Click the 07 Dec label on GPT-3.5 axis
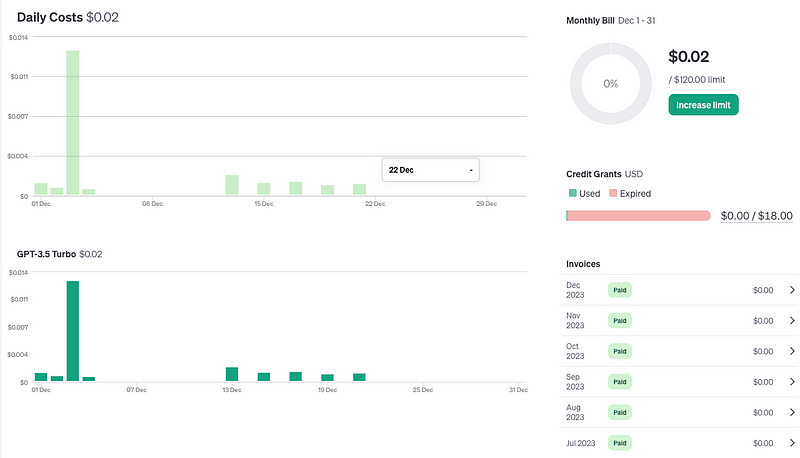 (137, 390)
